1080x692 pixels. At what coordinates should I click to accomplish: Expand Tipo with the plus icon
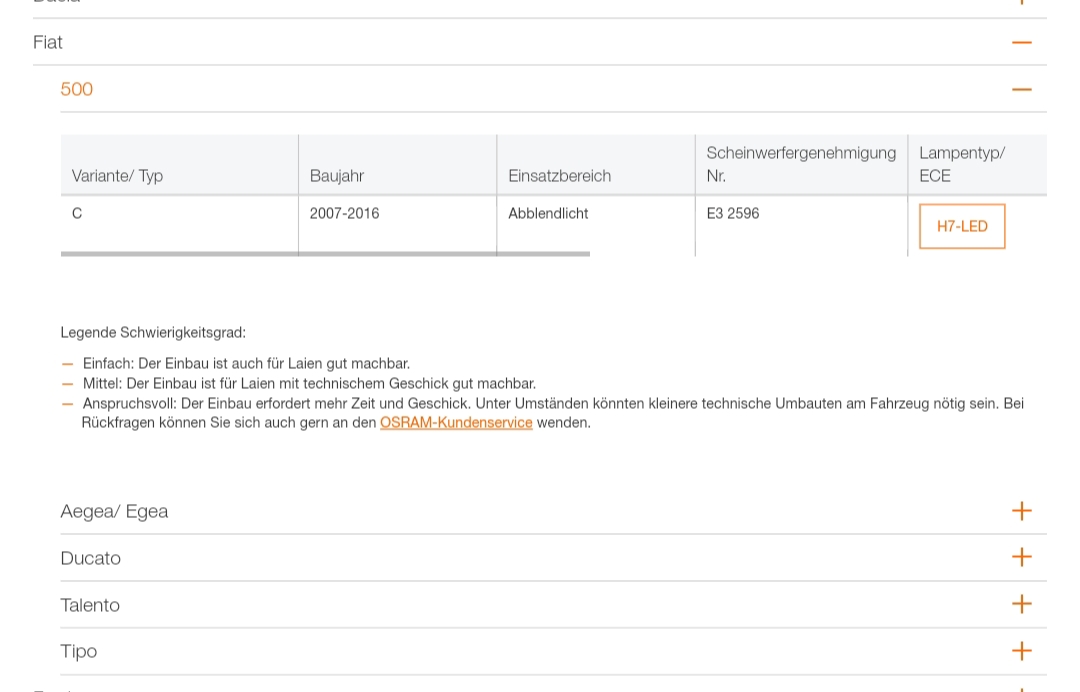pyautogui.click(x=1021, y=651)
